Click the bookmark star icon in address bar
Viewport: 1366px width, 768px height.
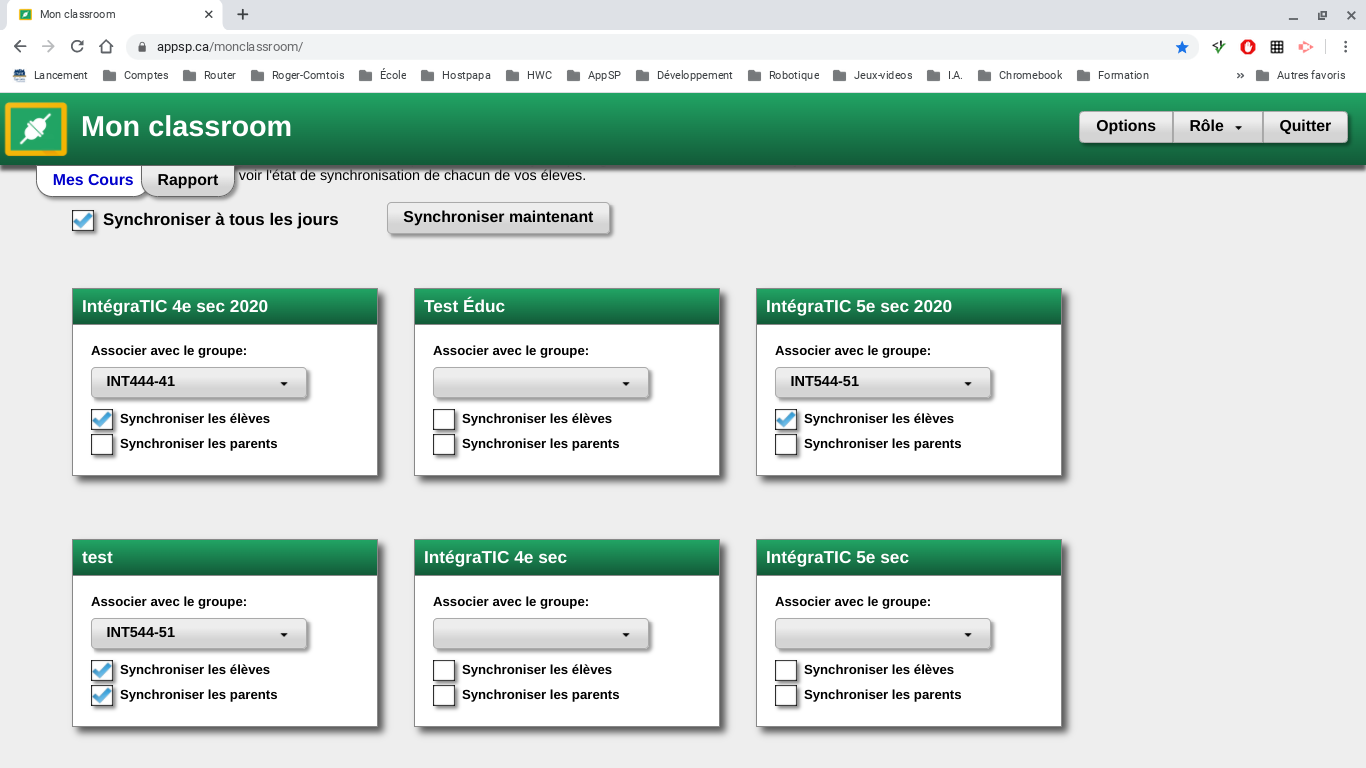coord(1182,47)
